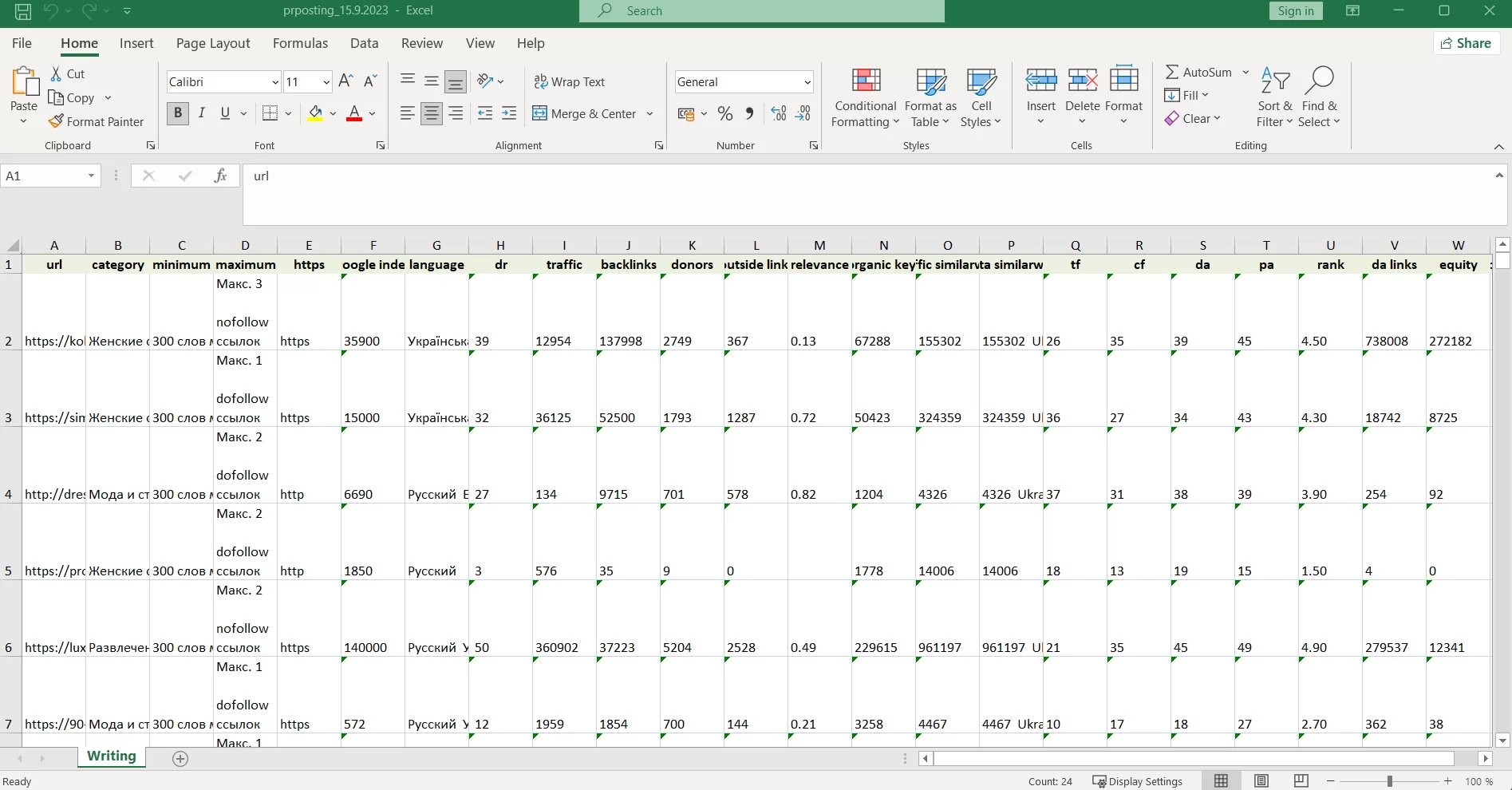Open the font name Calibri dropdown
This screenshot has height=790, width=1512.
[x=275, y=82]
